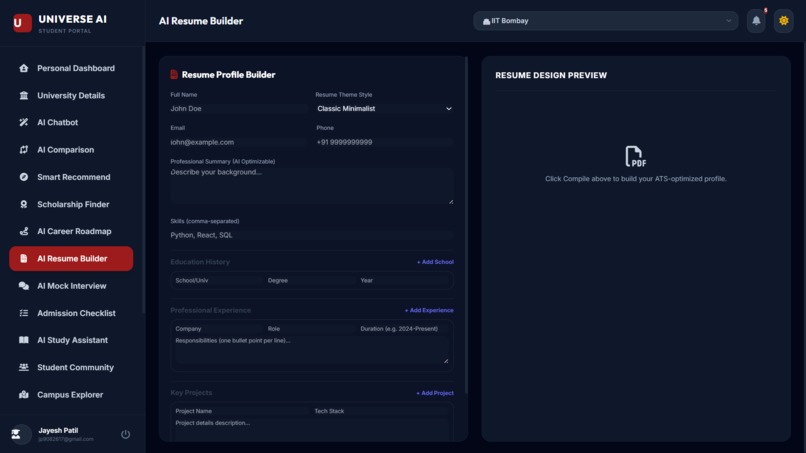Viewport: 806px width, 453px height.
Task: Click the Jayesh Patil avatar icon
Action: 20,434
